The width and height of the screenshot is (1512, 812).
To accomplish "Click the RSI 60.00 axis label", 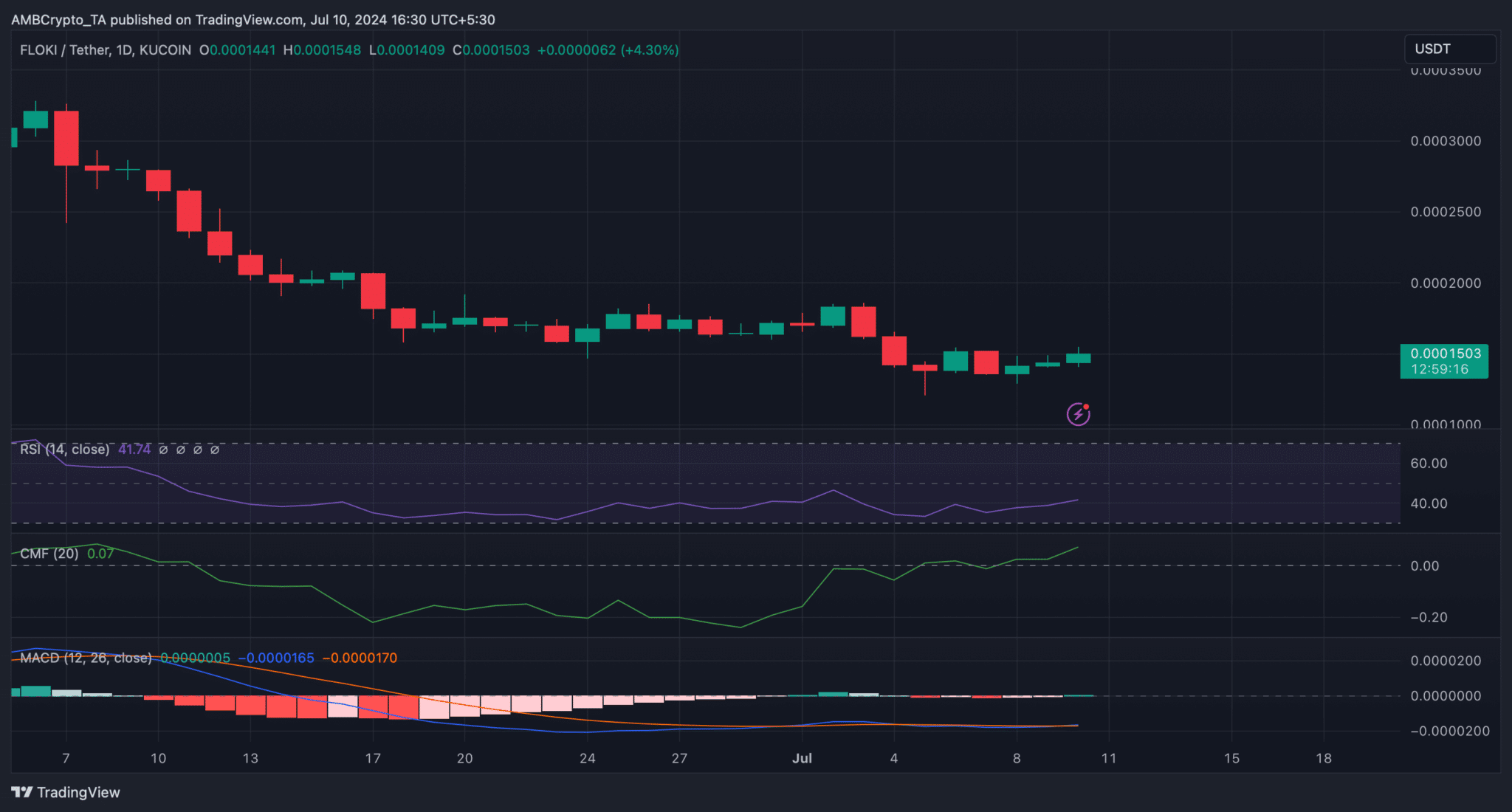I will (x=1429, y=464).
